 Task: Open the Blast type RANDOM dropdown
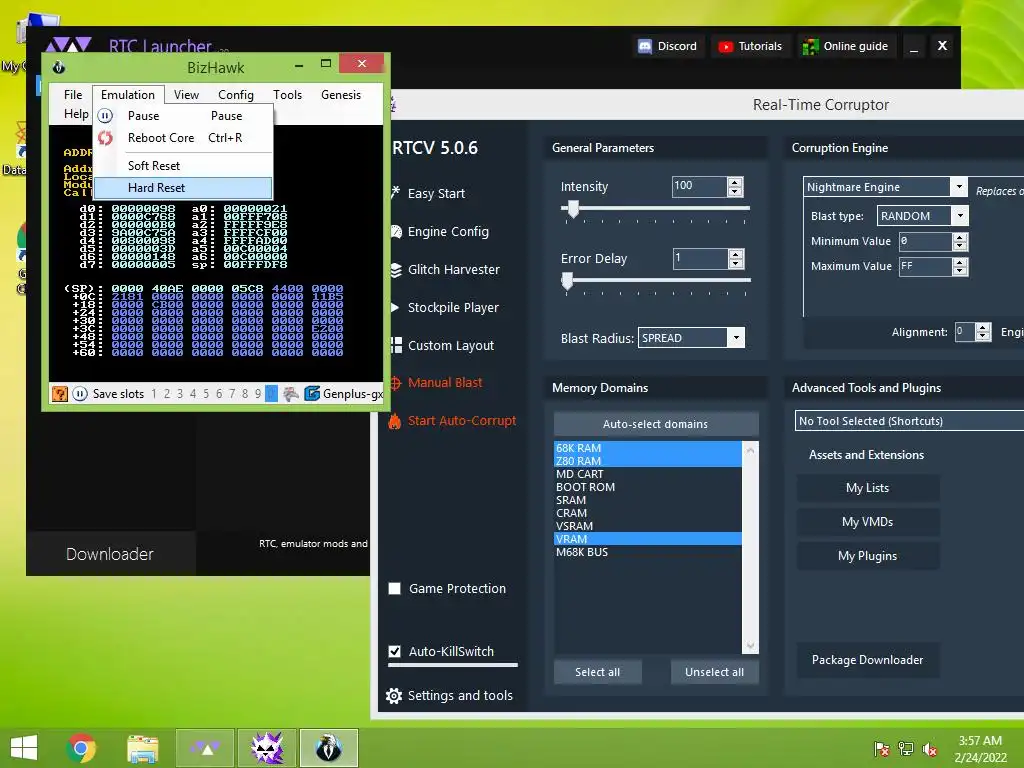pos(960,216)
